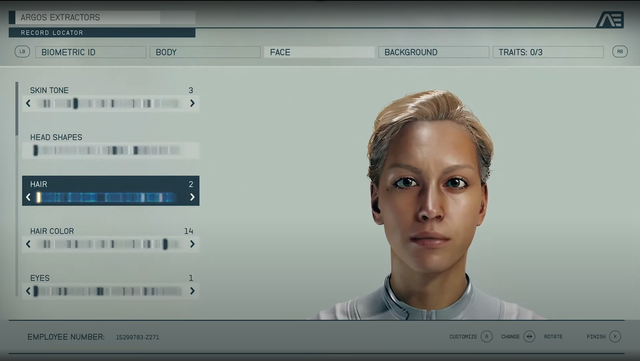Open the Traits: 0/3 tab

[x=548, y=52]
